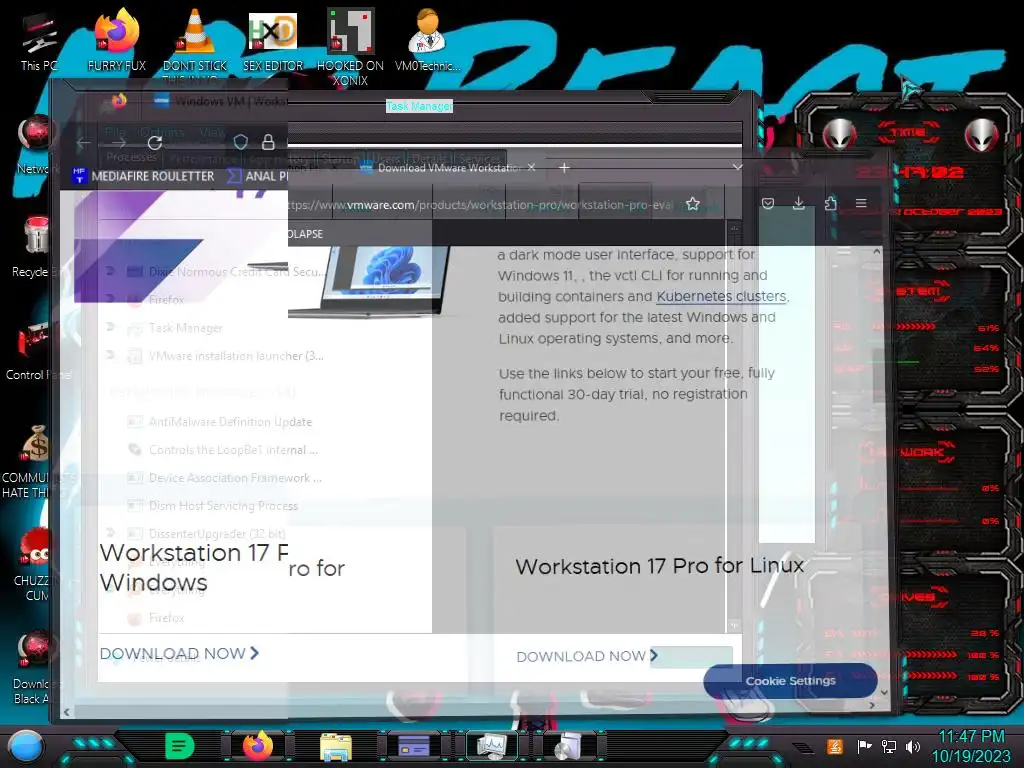Expand the Task Manager row in process list
The image size is (1024, 768).
click(x=110, y=327)
